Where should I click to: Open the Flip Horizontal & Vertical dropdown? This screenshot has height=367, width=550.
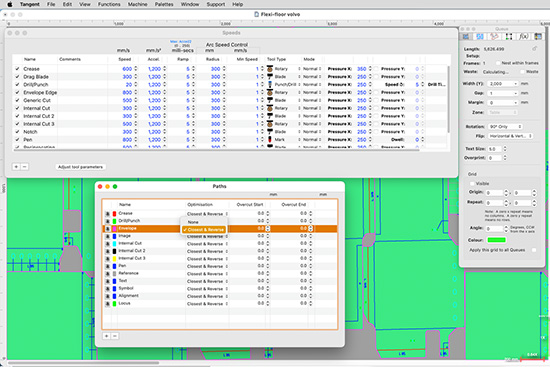tap(510, 136)
